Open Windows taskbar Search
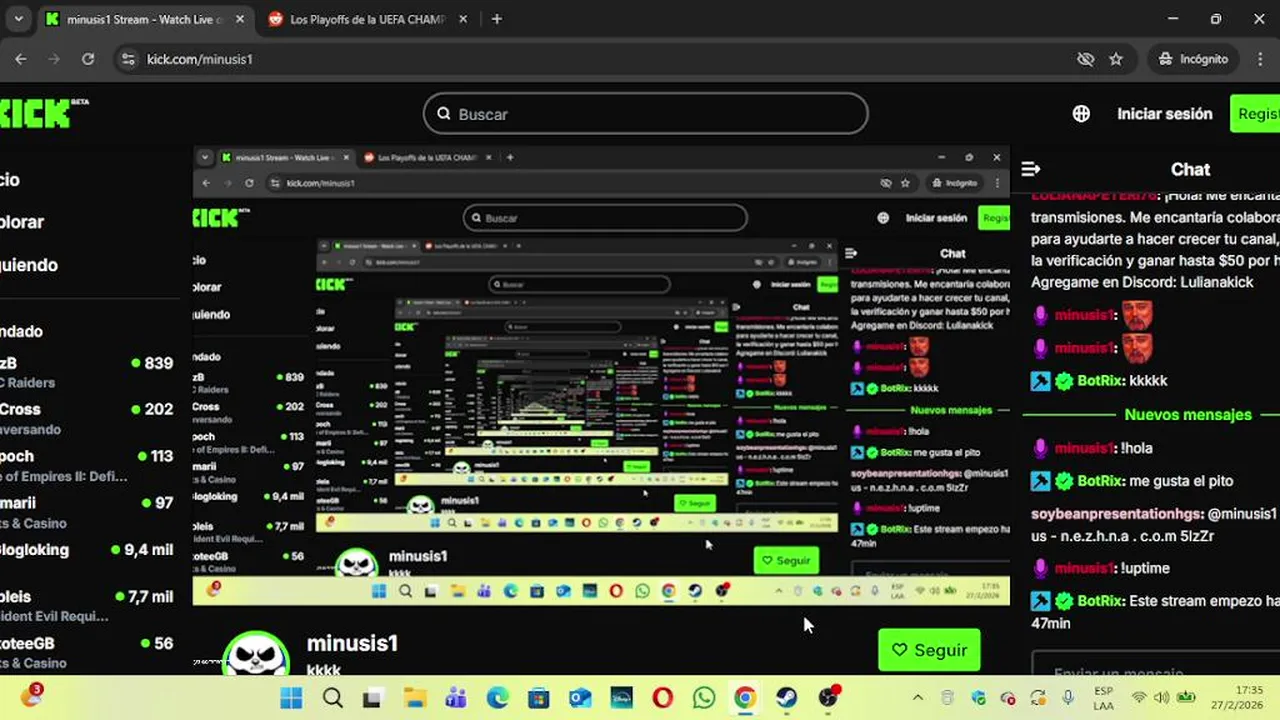The image size is (1280, 720). pyautogui.click(x=333, y=698)
